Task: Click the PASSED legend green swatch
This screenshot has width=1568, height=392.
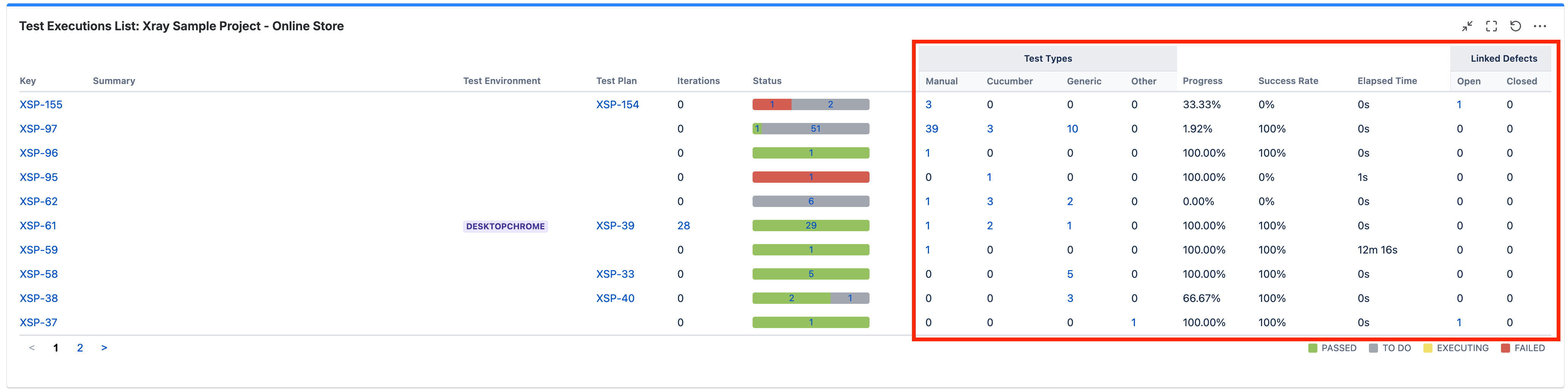Action: coord(1312,348)
